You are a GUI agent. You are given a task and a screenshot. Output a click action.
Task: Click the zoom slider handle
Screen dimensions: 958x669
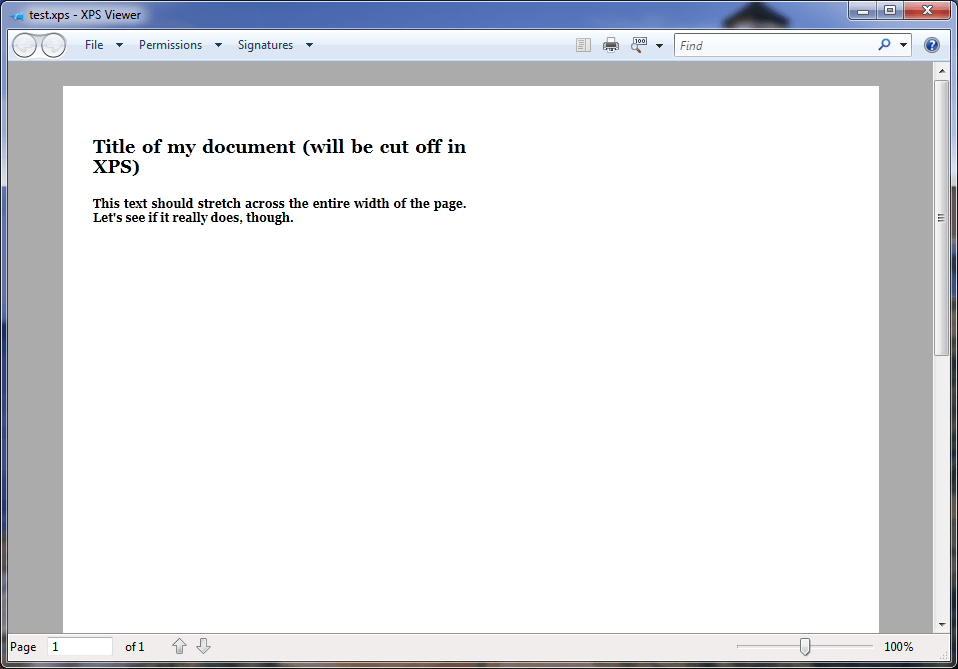pyautogui.click(x=803, y=646)
